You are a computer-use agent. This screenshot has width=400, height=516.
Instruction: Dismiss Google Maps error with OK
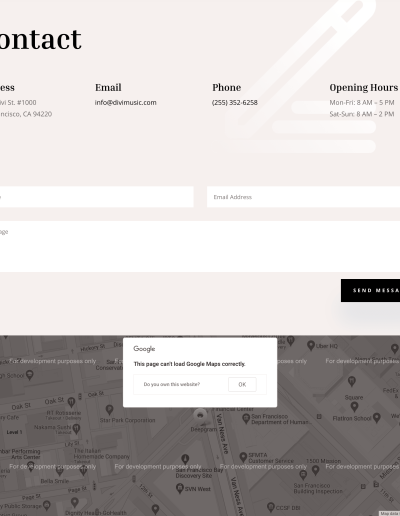click(x=242, y=384)
